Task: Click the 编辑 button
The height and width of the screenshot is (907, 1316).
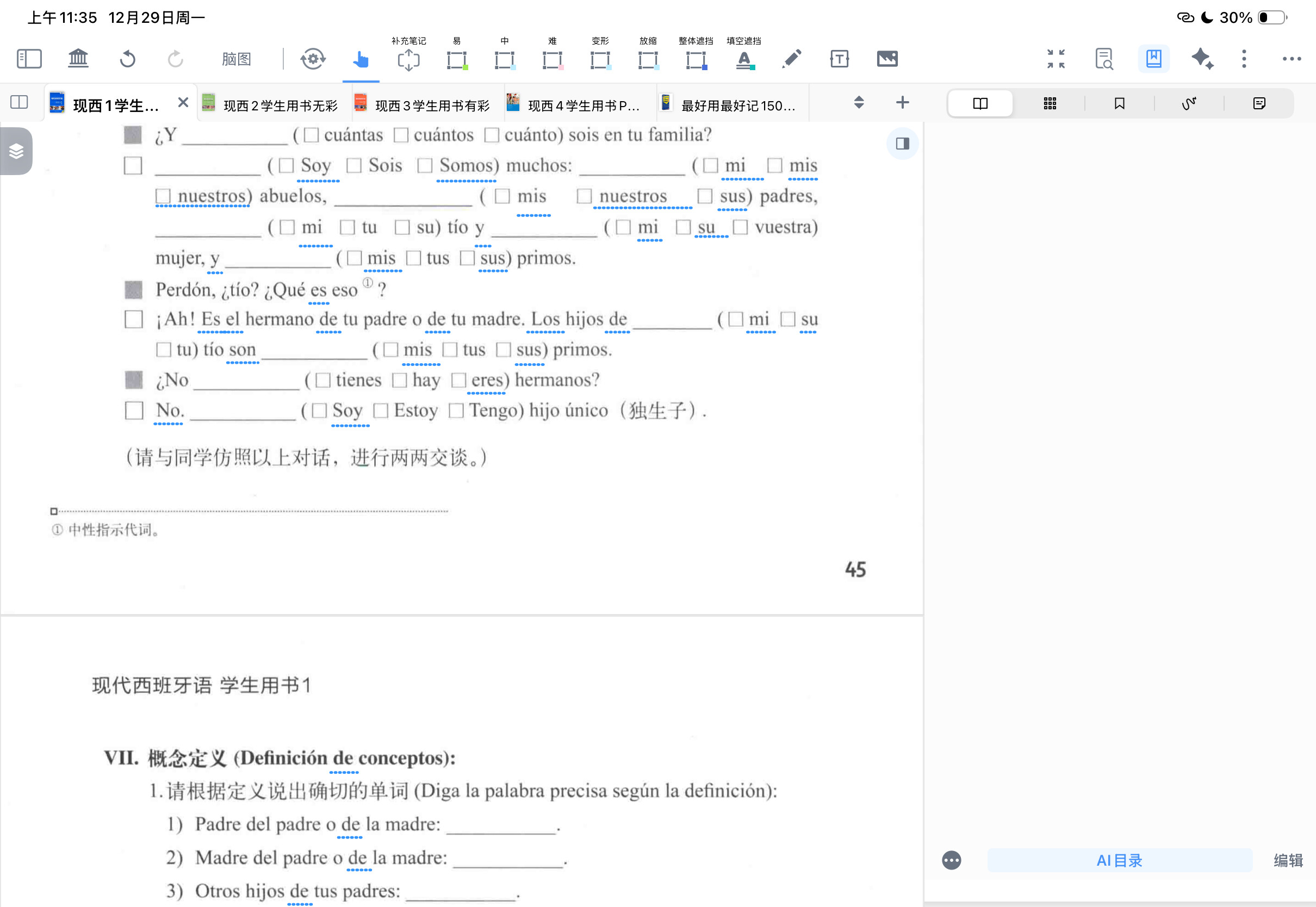Action: pyautogui.click(x=1288, y=860)
